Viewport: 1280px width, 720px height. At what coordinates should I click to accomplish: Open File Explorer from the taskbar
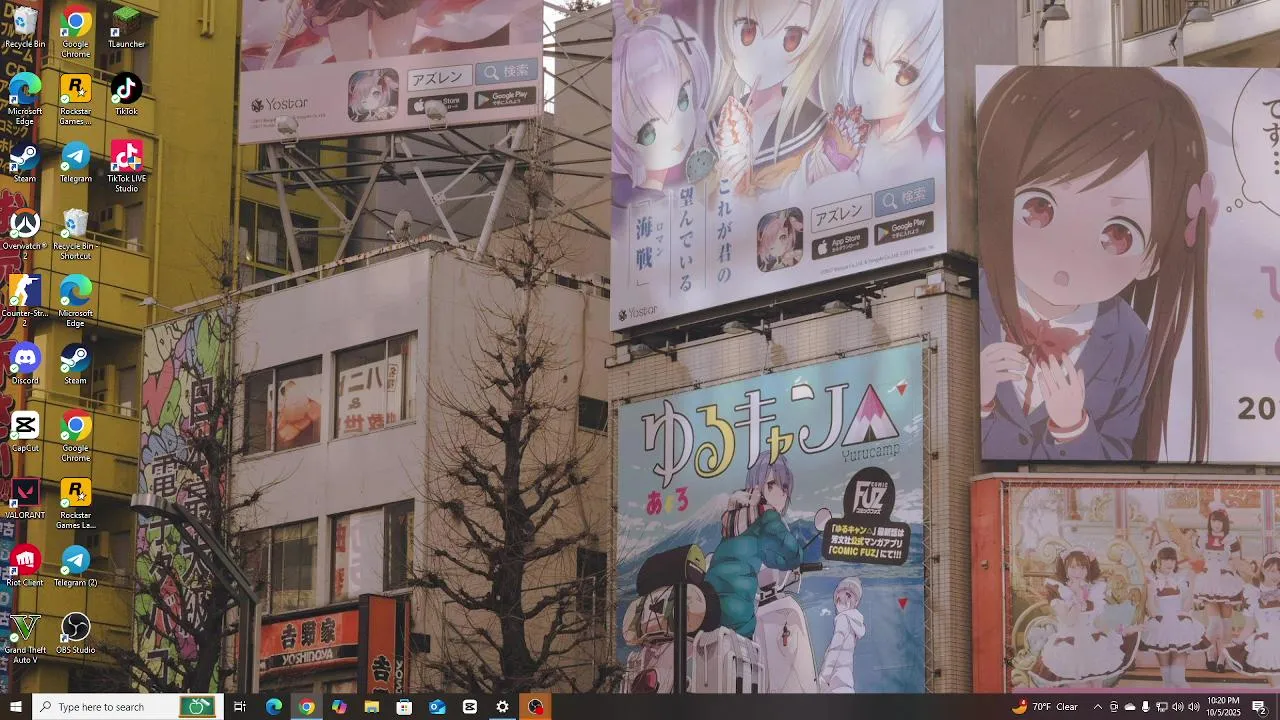pyautogui.click(x=372, y=707)
